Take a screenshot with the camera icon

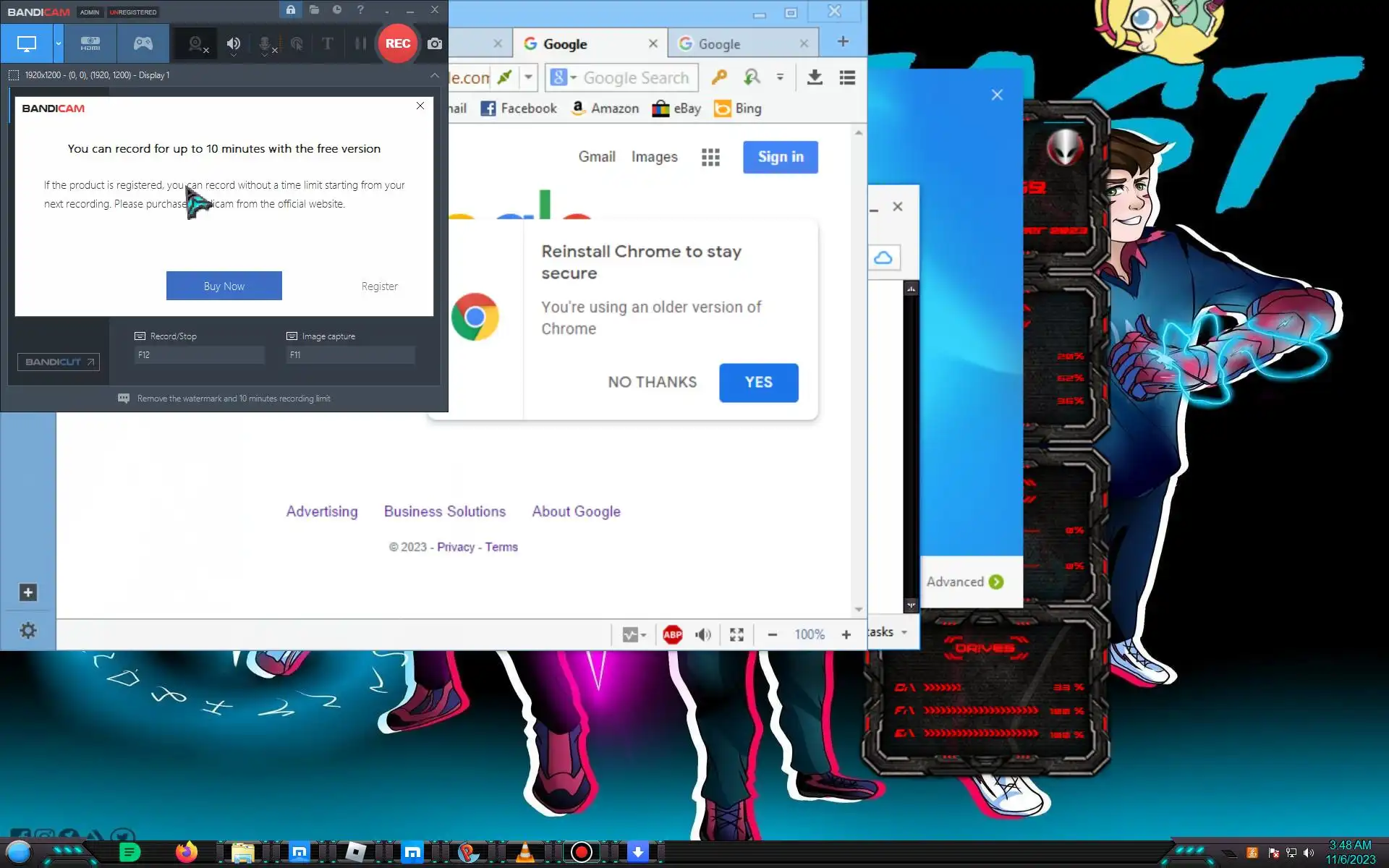[435, 43]
